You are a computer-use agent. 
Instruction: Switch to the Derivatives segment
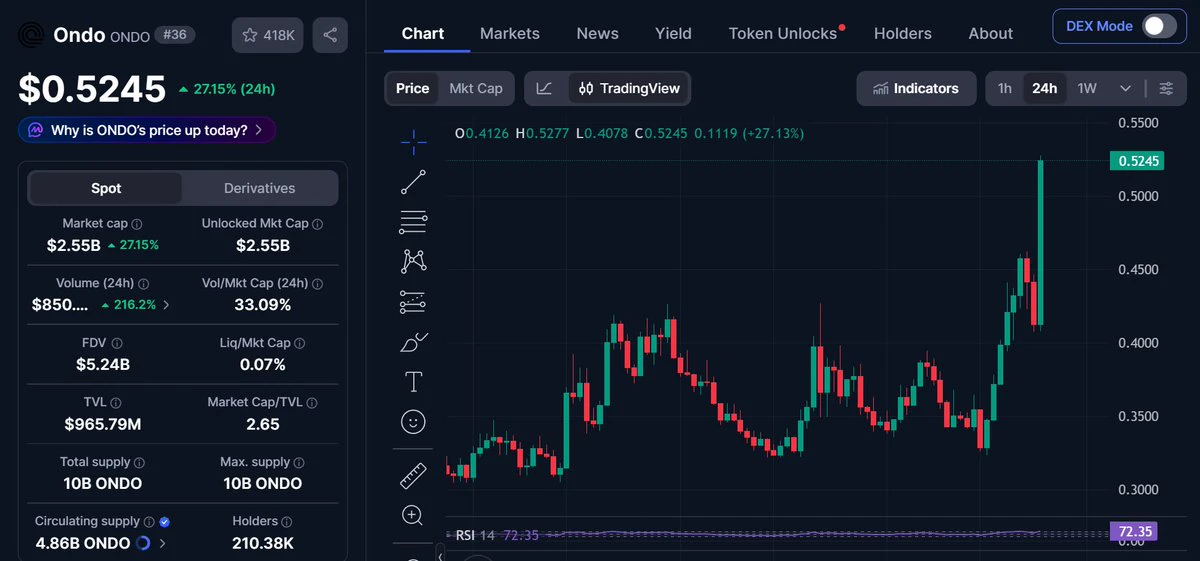pos(260,188)
